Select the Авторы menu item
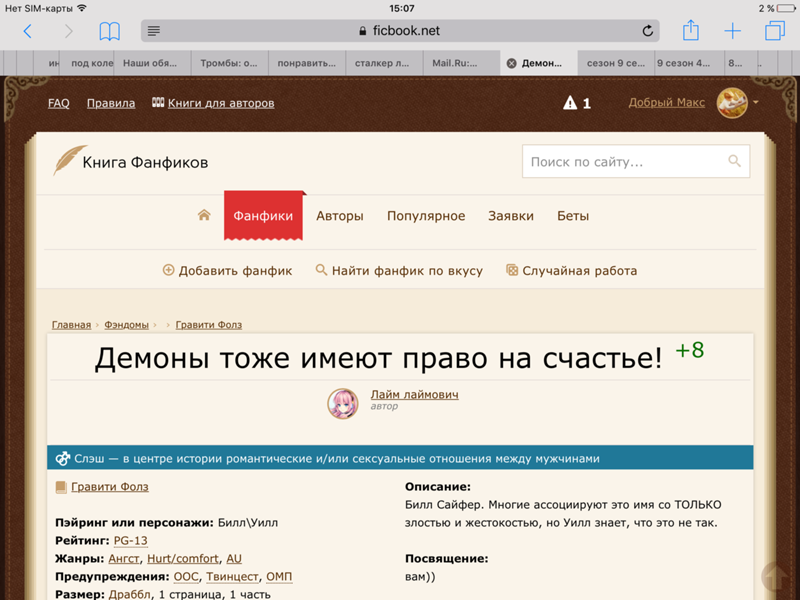 [x=340, y=216]
